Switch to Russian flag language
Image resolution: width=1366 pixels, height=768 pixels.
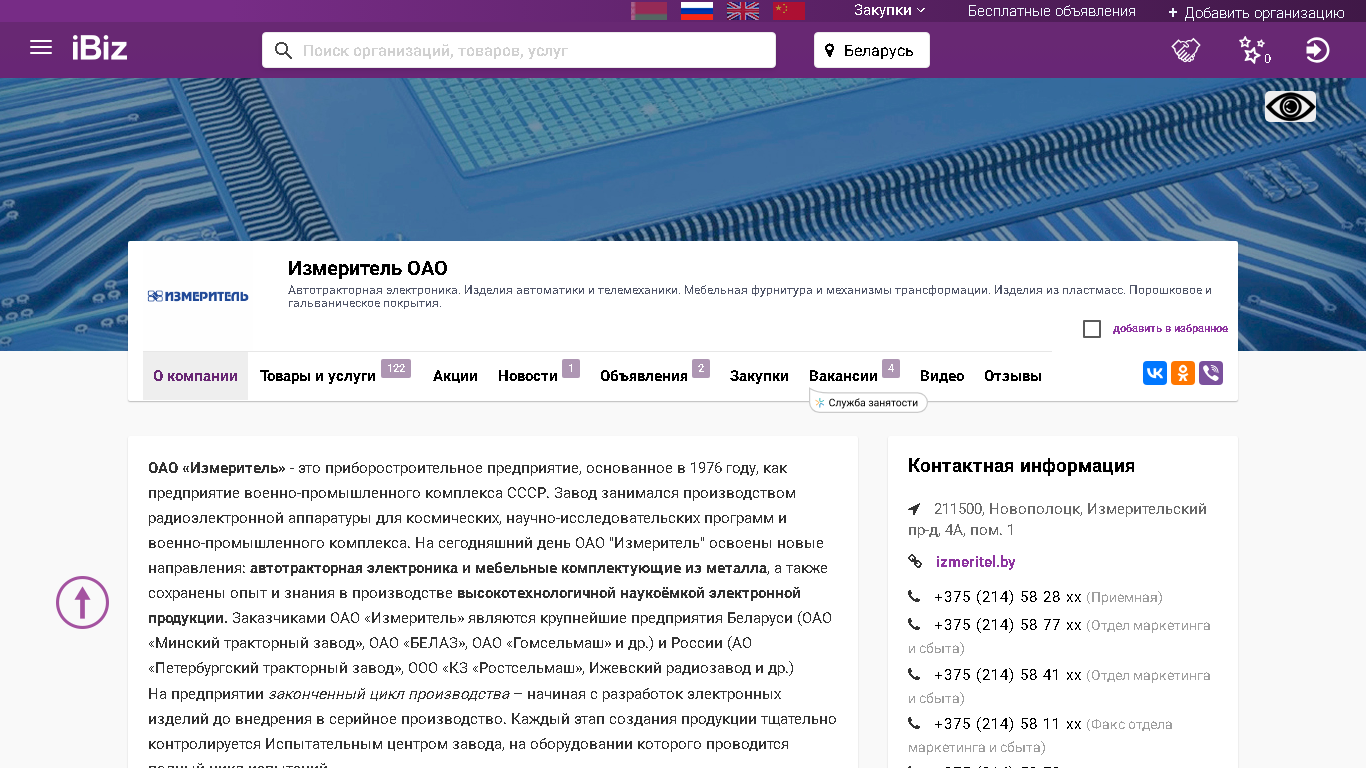[x=697, y=11]
